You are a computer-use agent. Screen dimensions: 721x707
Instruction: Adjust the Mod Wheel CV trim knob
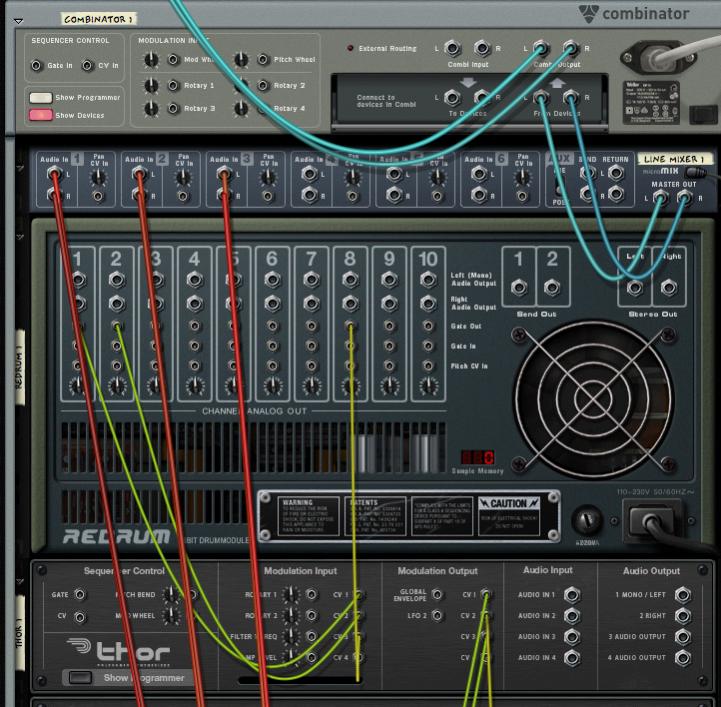click(x=151, y=59)
